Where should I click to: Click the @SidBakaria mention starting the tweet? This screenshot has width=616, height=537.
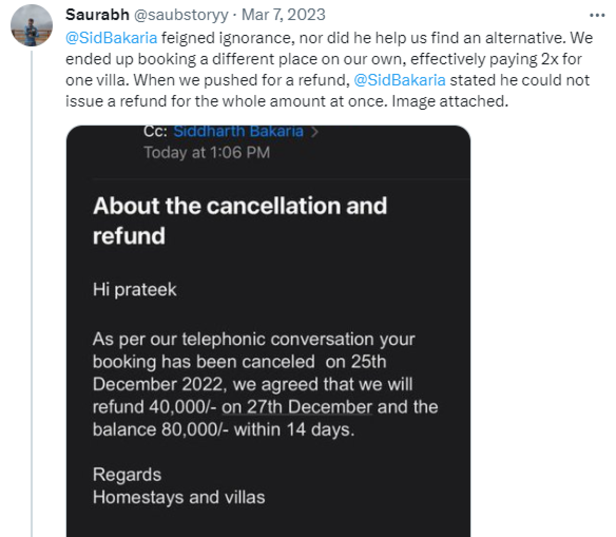tap(110, 35)
